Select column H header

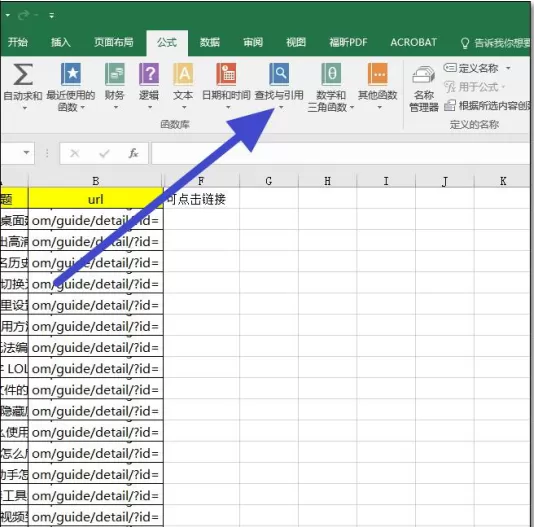click(x=327, y=181)
